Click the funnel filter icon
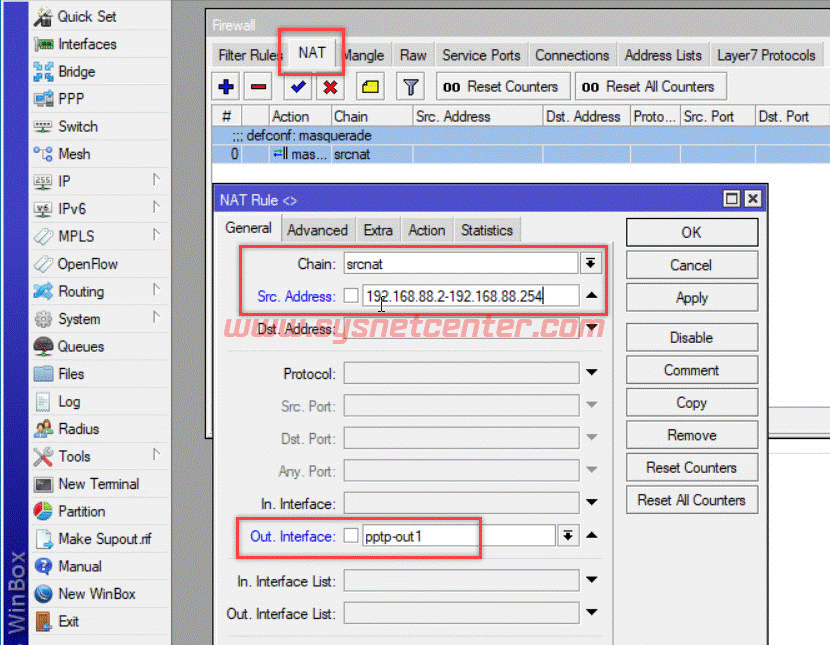 coord(410,87)
